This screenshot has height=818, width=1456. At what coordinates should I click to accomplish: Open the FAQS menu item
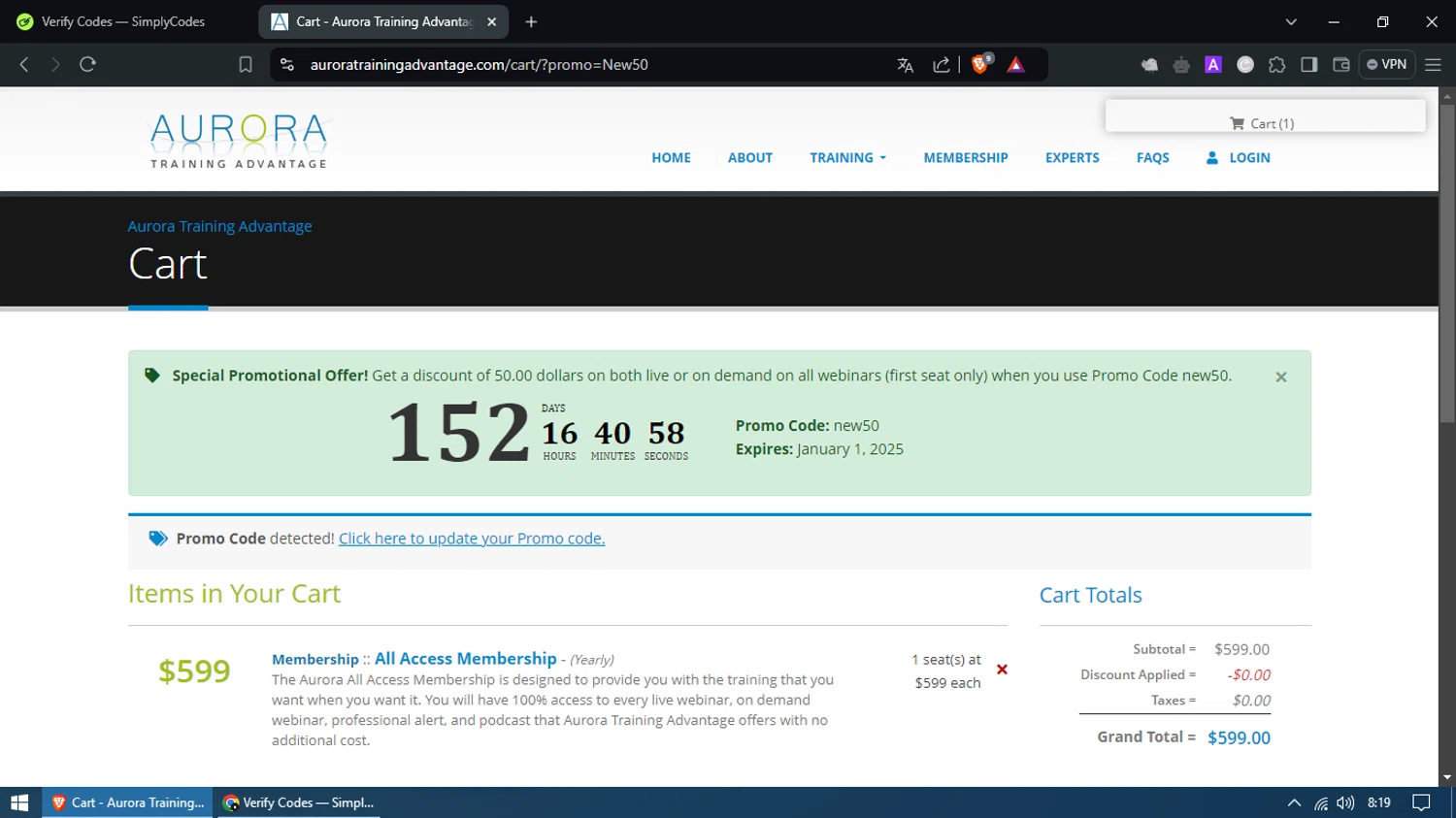1153,157
